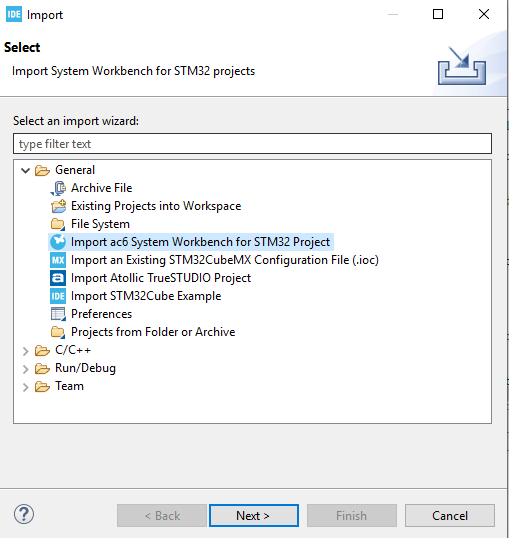Open the help question mark button
The width and height of the screenshot is (509, 538).
pyautogui.click(x=24, y=514)
